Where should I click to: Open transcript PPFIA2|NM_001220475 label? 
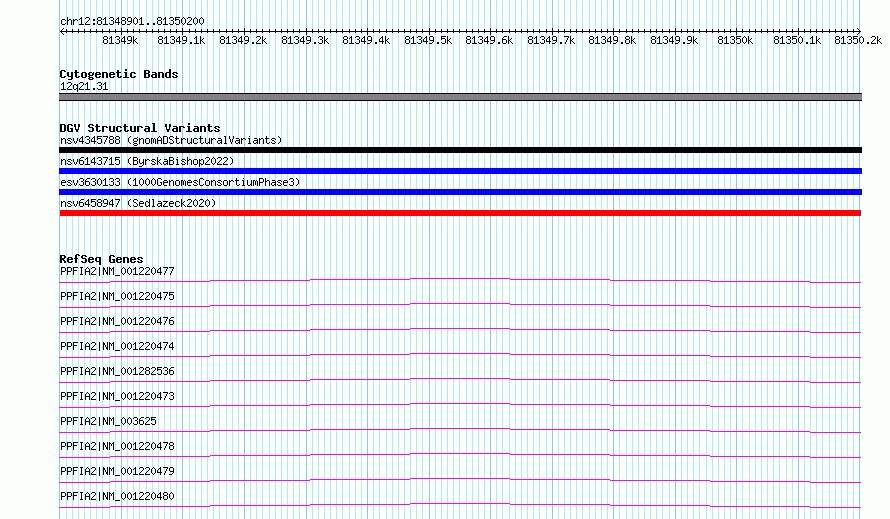point(117,296)
